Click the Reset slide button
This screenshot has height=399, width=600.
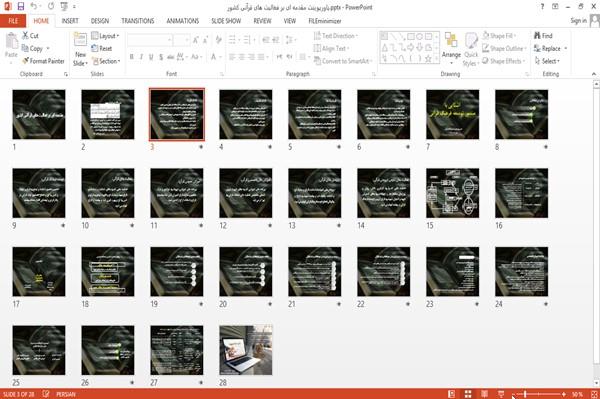102,49
